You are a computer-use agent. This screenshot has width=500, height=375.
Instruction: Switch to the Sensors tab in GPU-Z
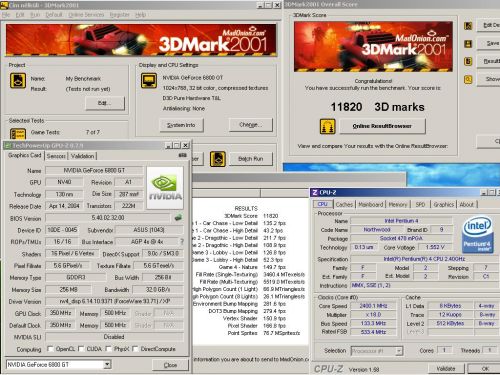click(x=56, y=156)
